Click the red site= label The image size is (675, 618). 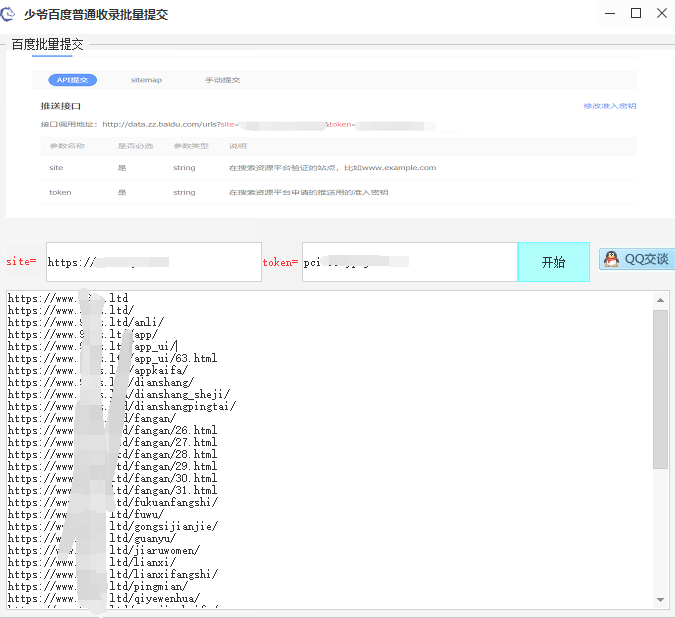[x=21, y=261]
